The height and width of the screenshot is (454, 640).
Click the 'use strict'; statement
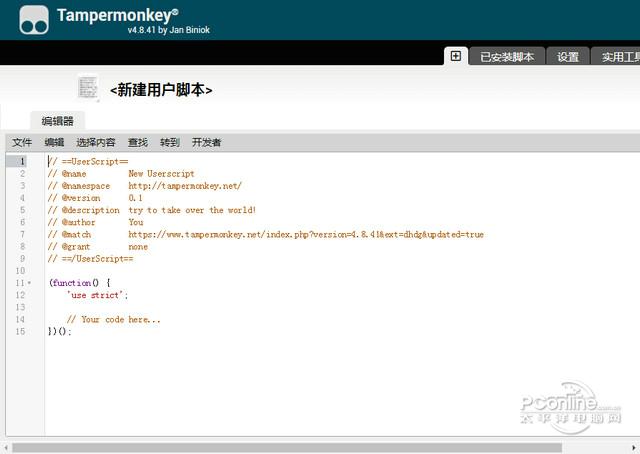tap(98, 295)
